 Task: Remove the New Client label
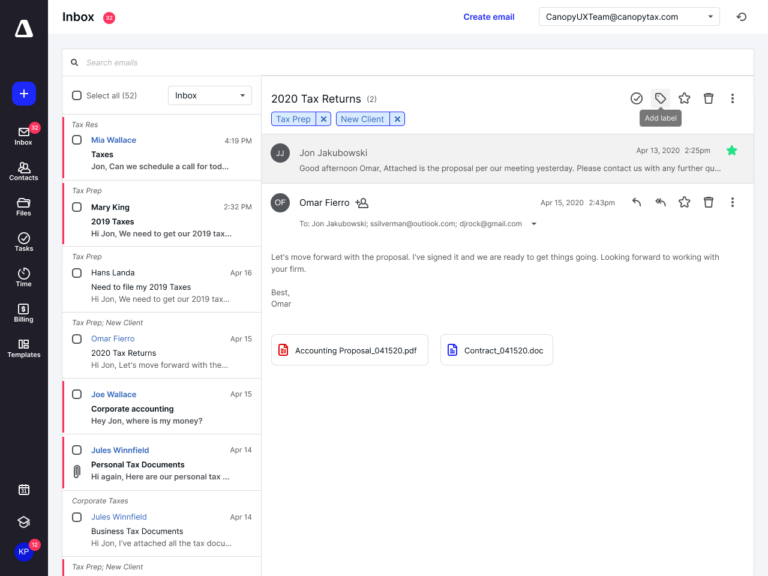click(x=397, y=119)
